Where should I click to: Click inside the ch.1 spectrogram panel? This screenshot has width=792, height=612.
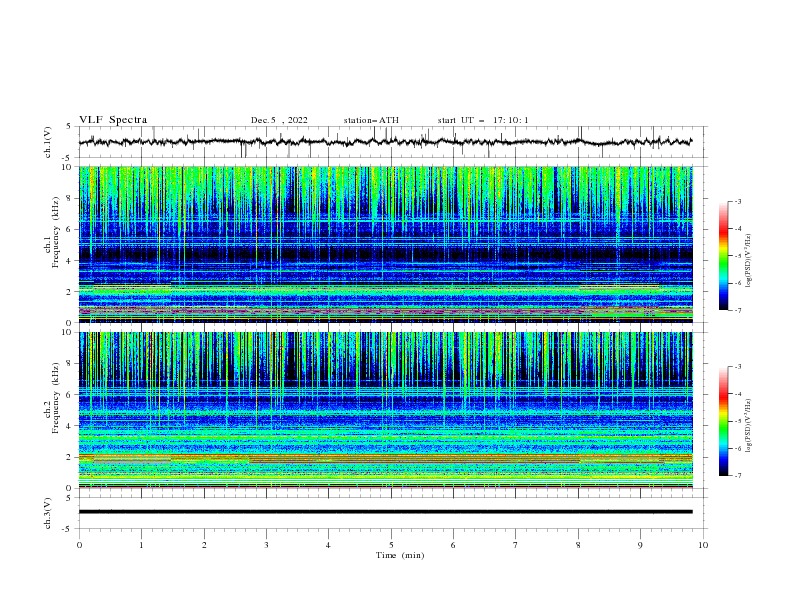click(385, 244)
